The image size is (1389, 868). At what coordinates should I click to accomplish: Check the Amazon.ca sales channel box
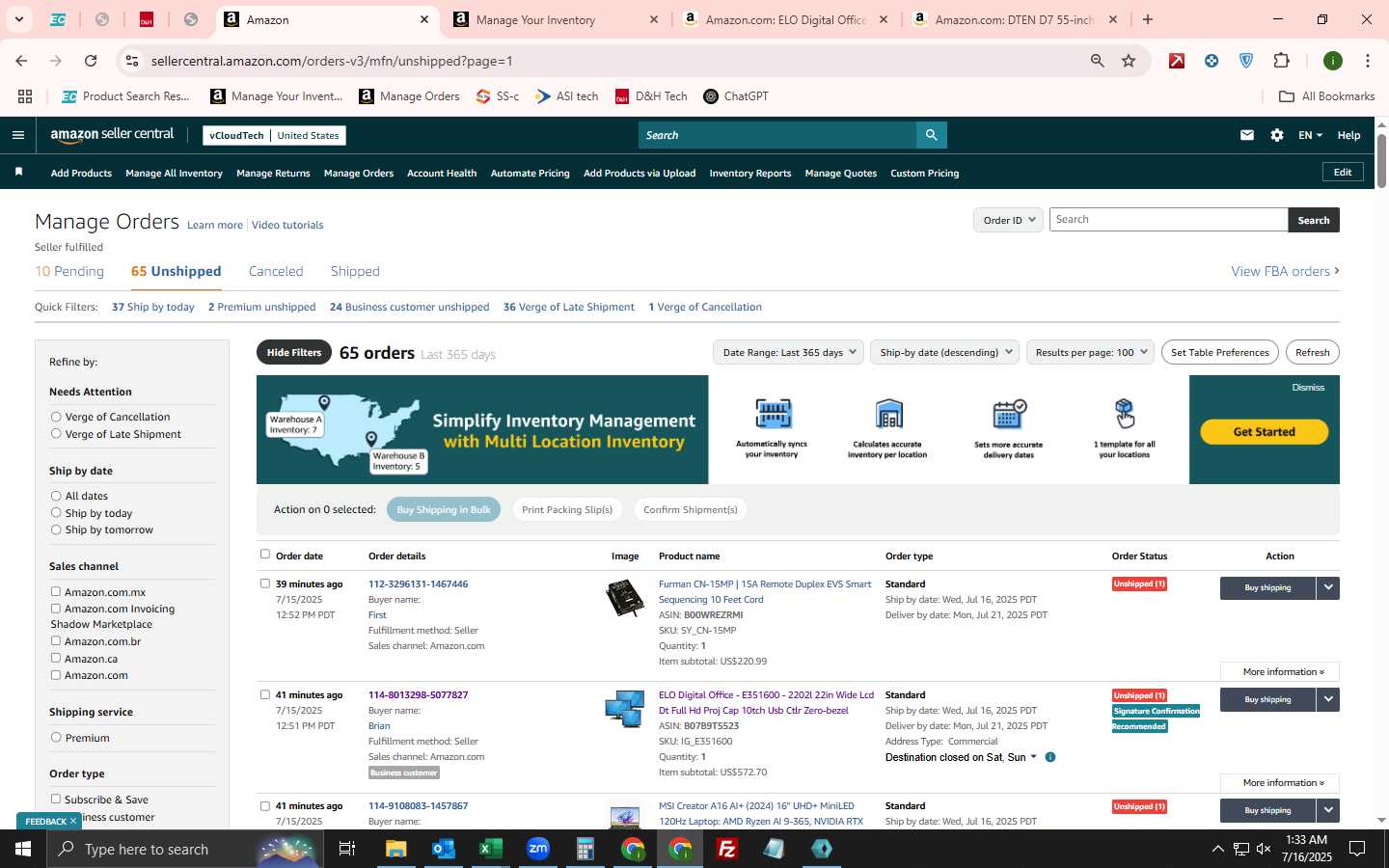coord(56,658)
